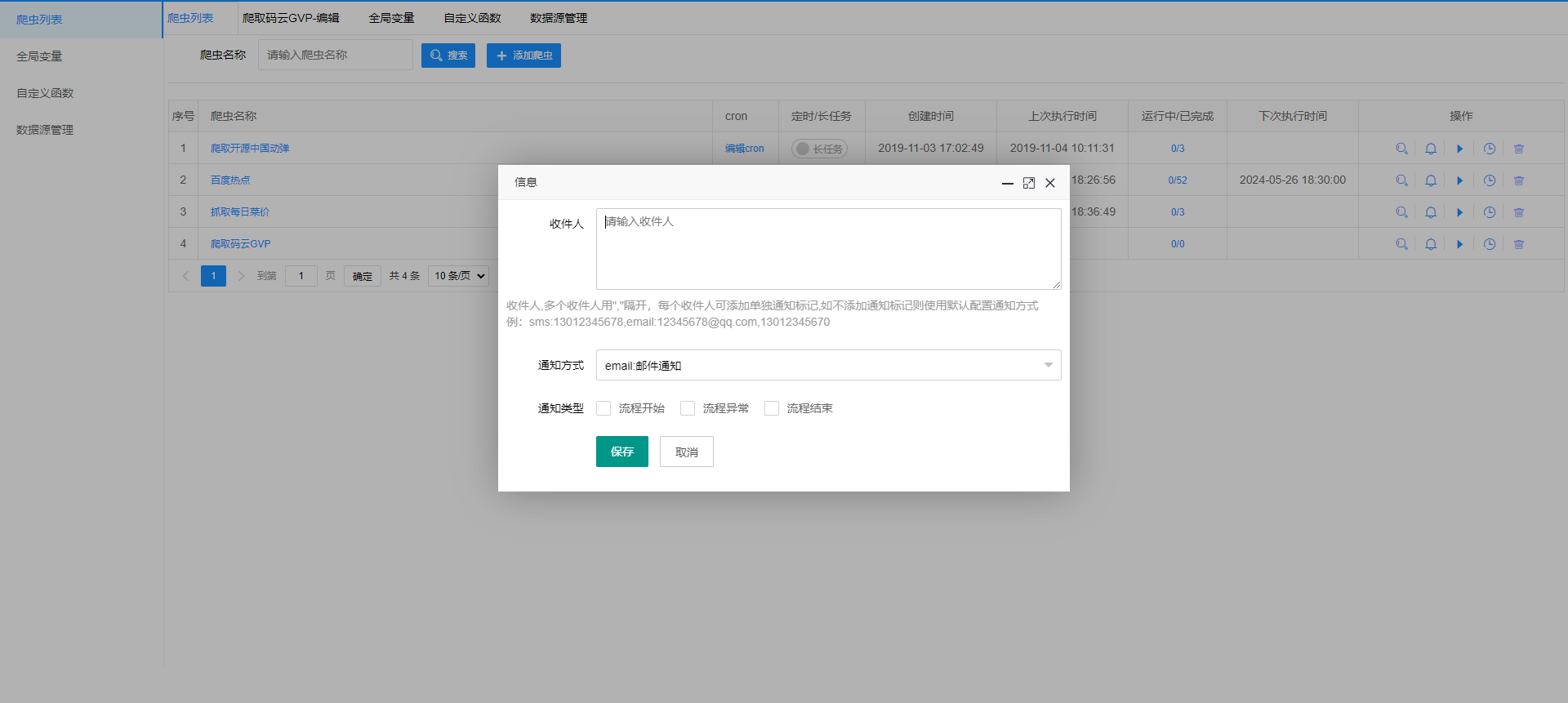Maximize the 信息 dialog
Screen dimensions: 1568x703
click(x=1029, y=183)
